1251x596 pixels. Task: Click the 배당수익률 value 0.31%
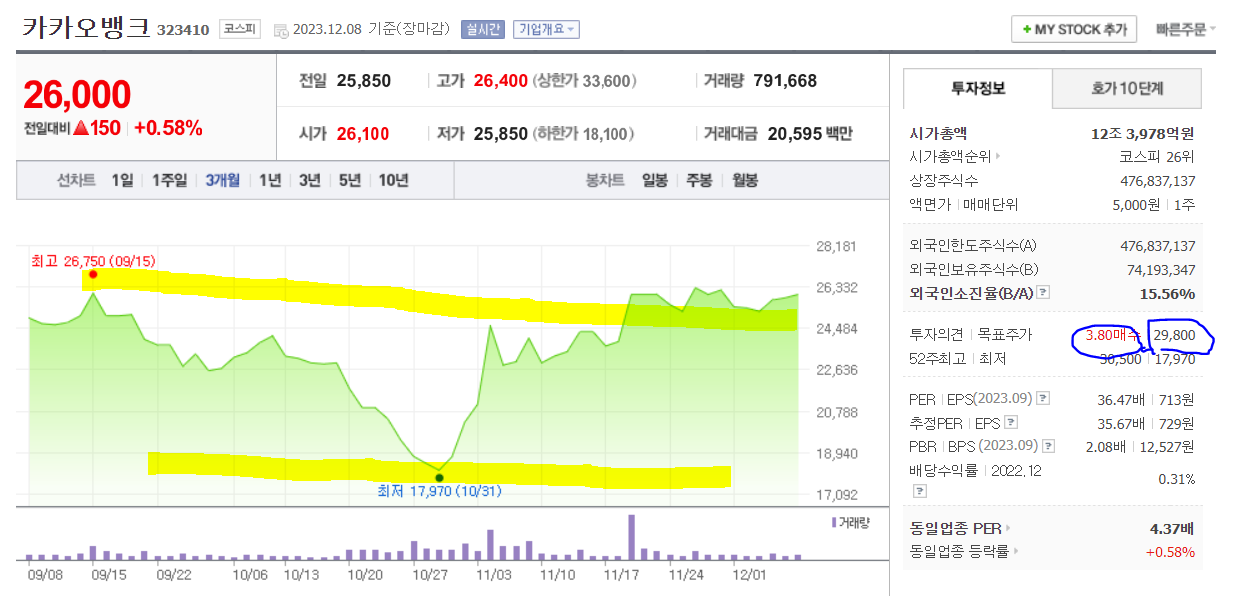pos(1177,479)
